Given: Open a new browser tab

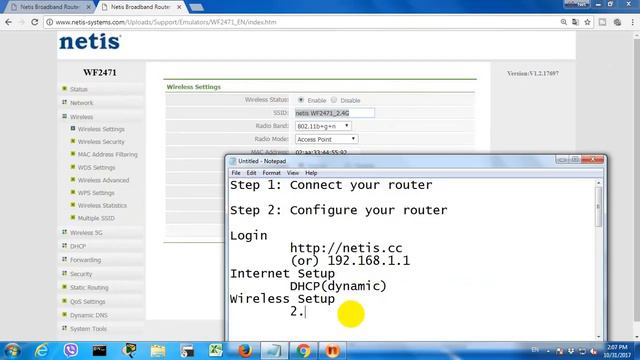Looking at the screenshot, I should [196, 7].
